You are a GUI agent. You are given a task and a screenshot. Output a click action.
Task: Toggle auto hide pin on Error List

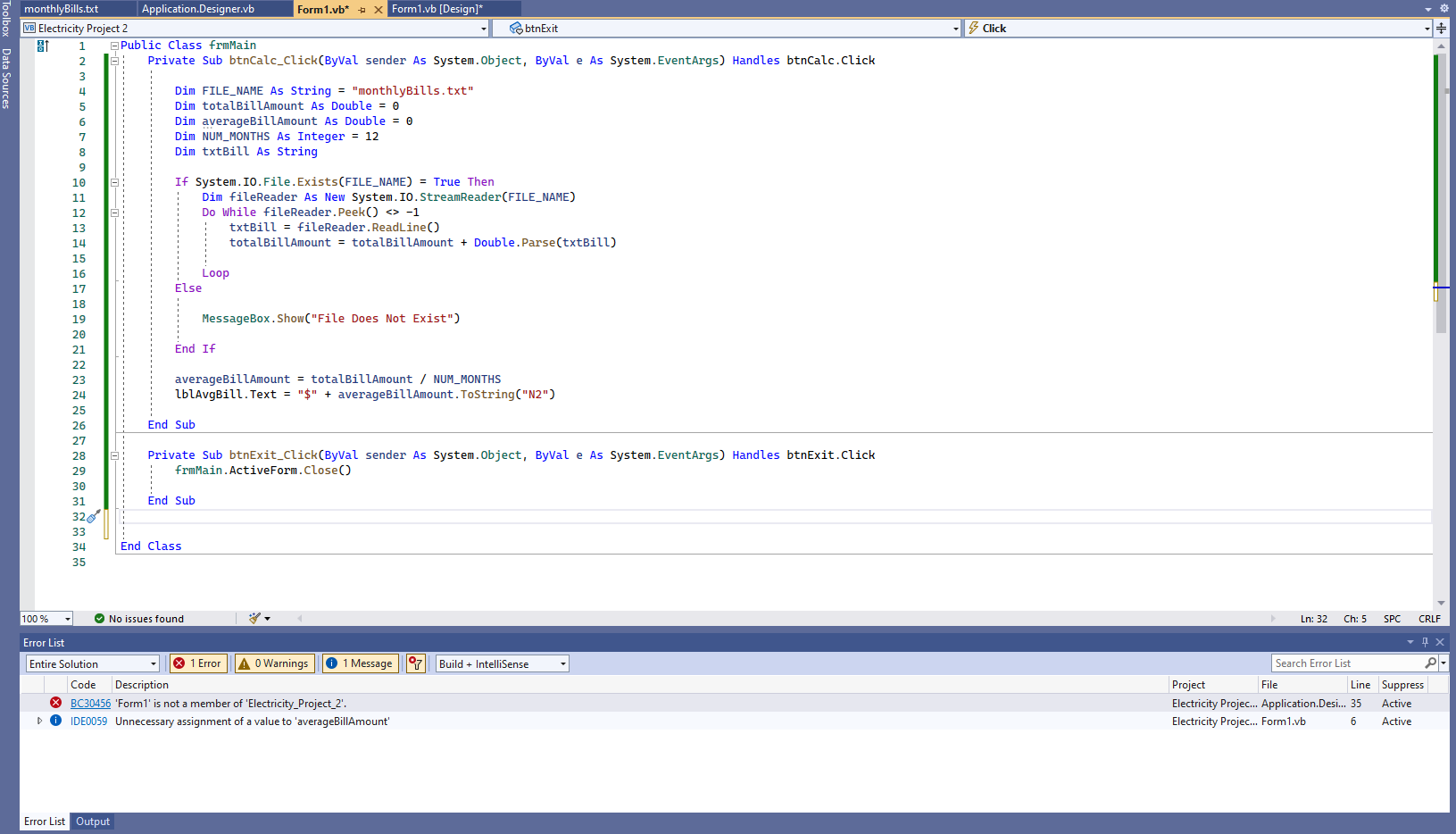point(1425,642)
